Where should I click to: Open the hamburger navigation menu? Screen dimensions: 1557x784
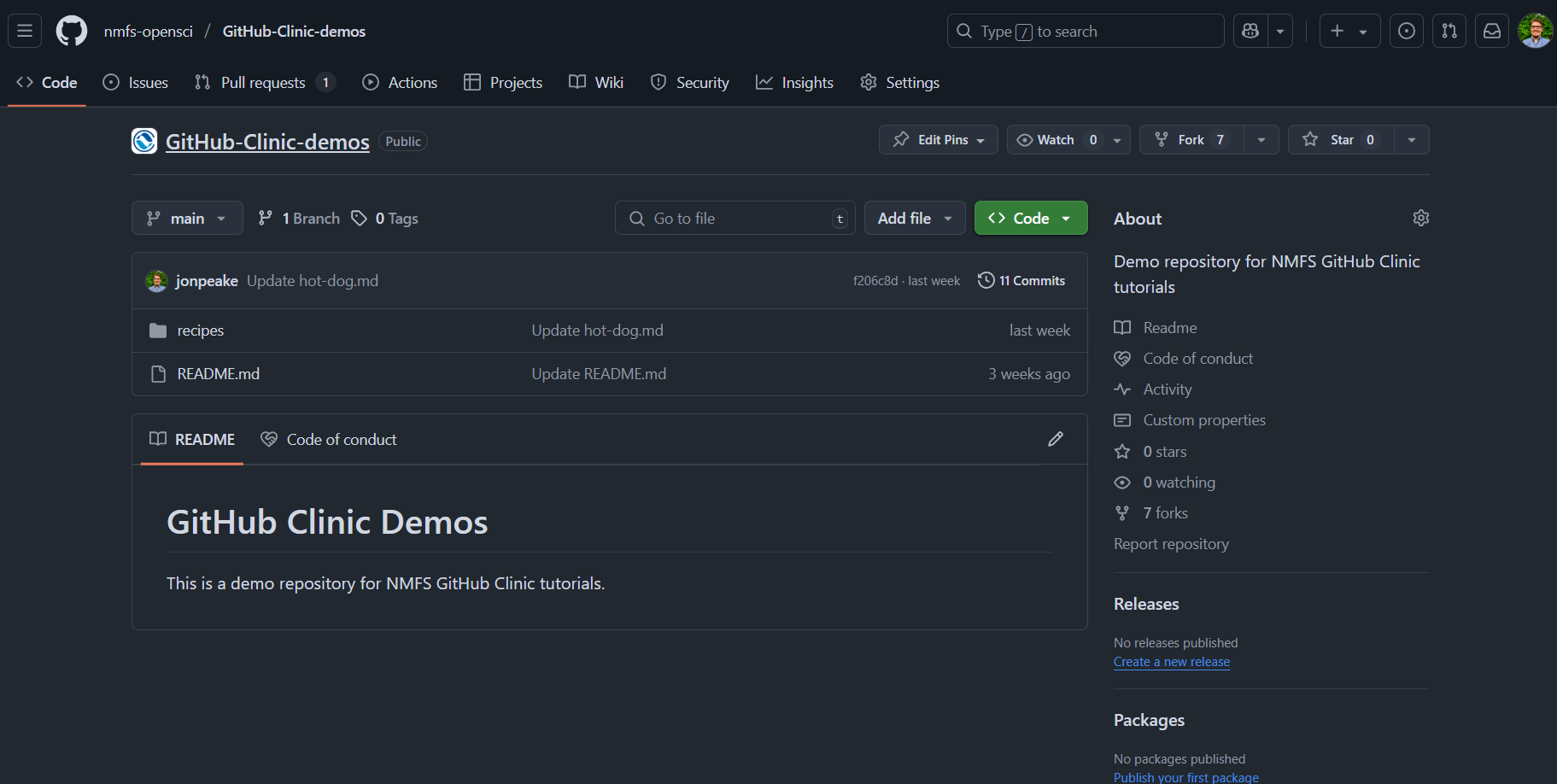click(x=25, y=31)
